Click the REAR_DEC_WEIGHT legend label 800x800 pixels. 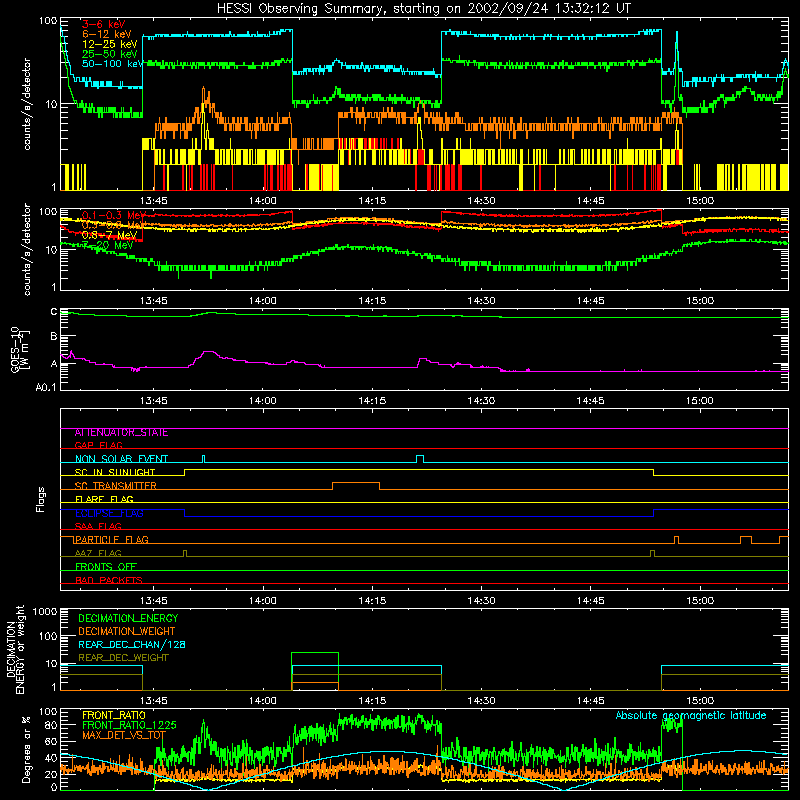point(123,658)
